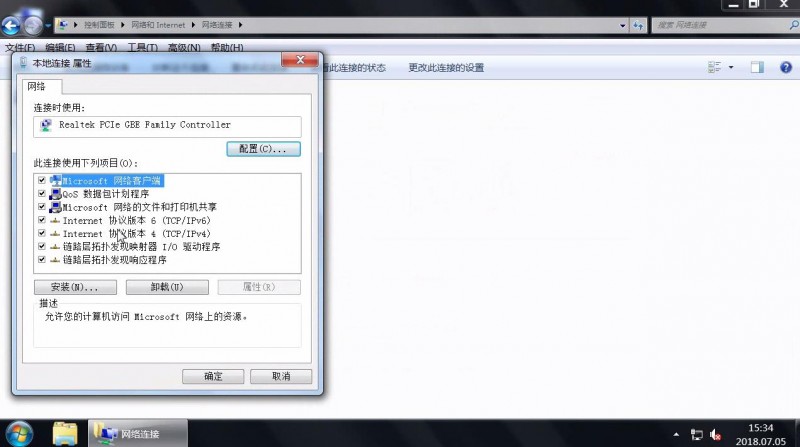The width and height of the screenshot is (800, 447).
Task: Open the Help question mark icon
Action: coord(786,67)
